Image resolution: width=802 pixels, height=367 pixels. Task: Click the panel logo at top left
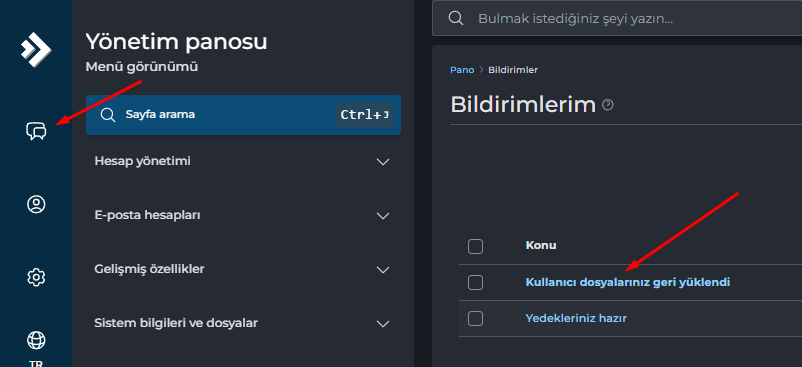36,49
